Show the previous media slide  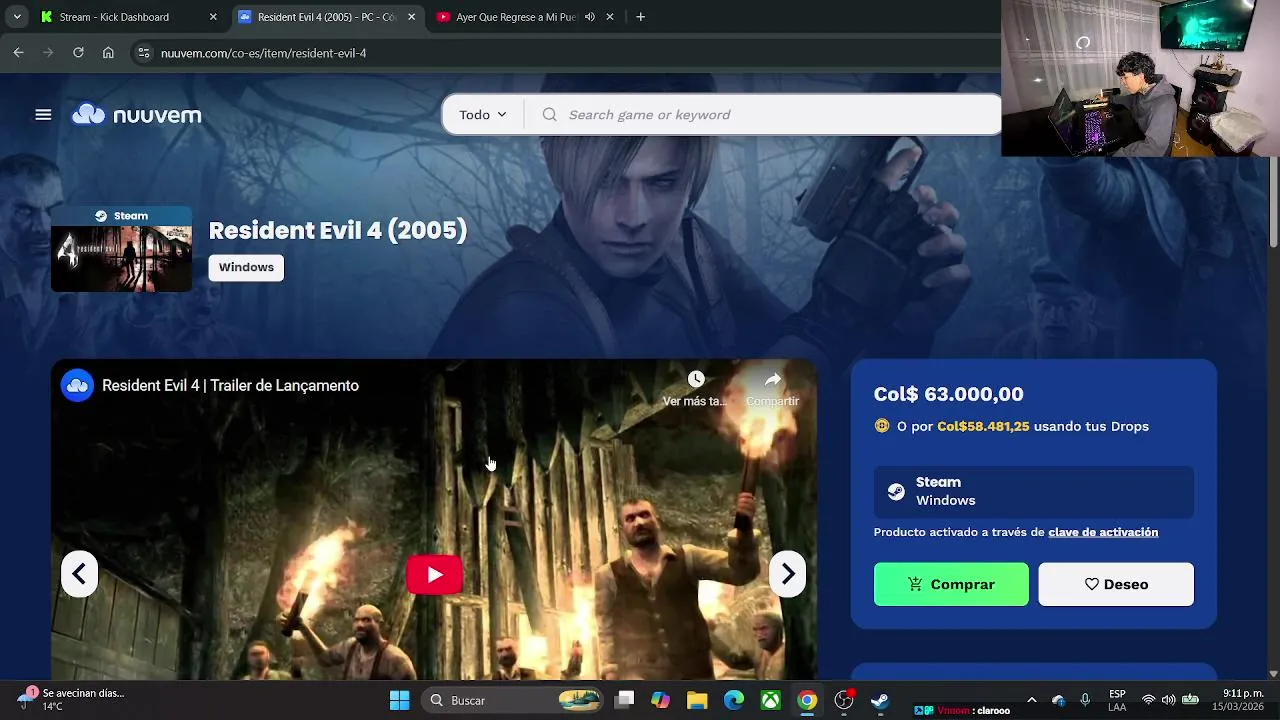click(x=79, y=574)
